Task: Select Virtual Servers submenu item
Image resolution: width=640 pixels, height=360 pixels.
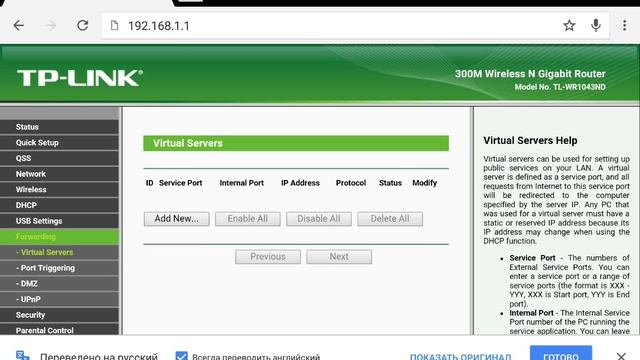Action: click(60, 252)
